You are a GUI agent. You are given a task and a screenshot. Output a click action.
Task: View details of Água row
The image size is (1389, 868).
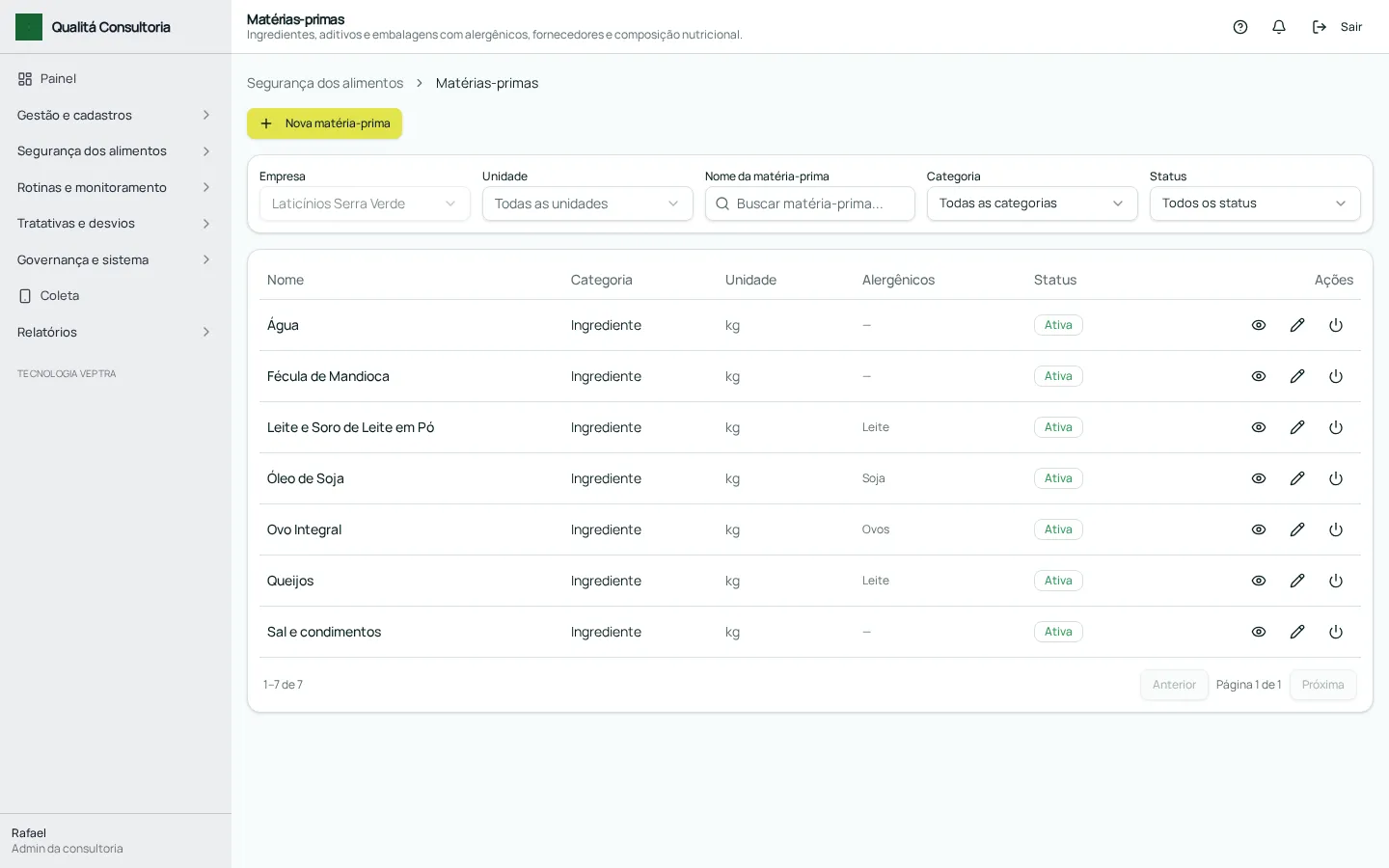(x=1259, y=325)
